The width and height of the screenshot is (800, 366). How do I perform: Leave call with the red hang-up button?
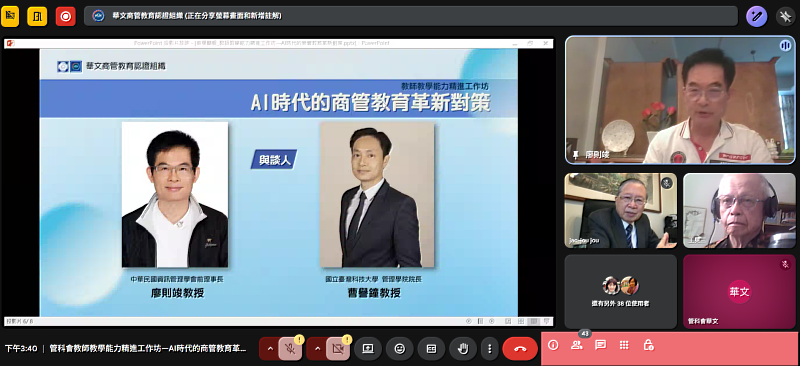point(520,349)
